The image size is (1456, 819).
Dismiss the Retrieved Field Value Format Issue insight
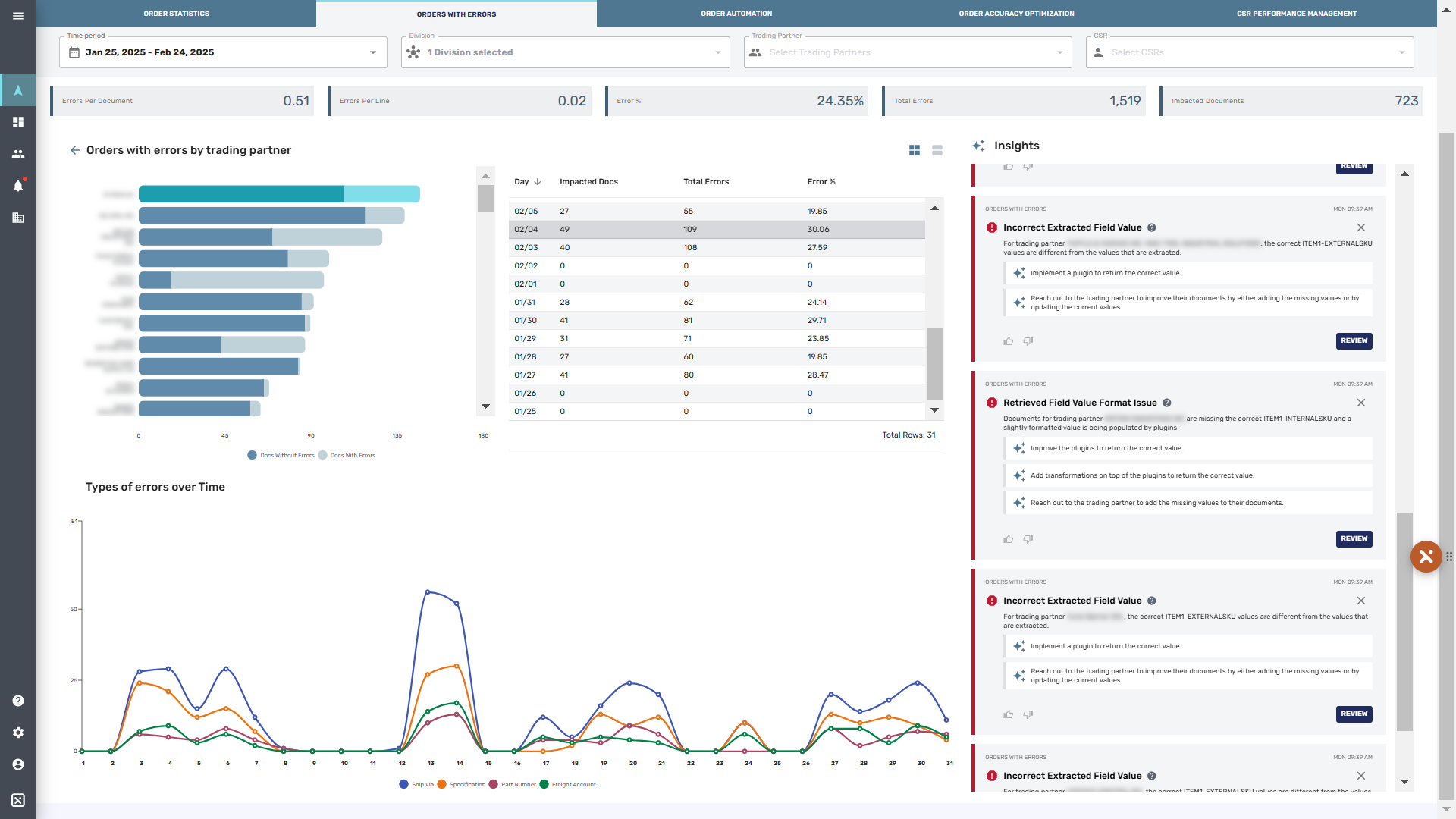click(1361, 403)
